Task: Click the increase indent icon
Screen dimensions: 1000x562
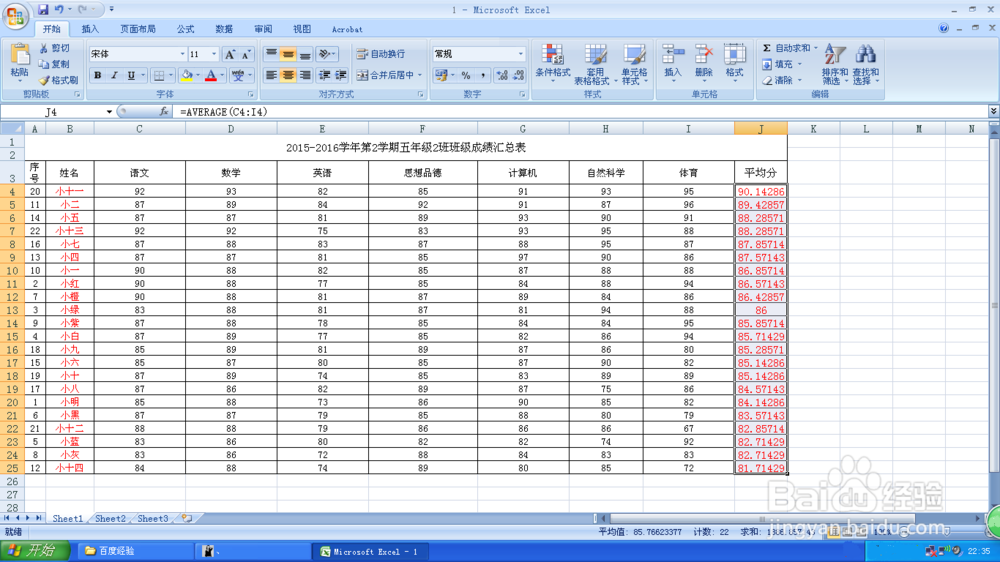Action: tap(341, 75)
